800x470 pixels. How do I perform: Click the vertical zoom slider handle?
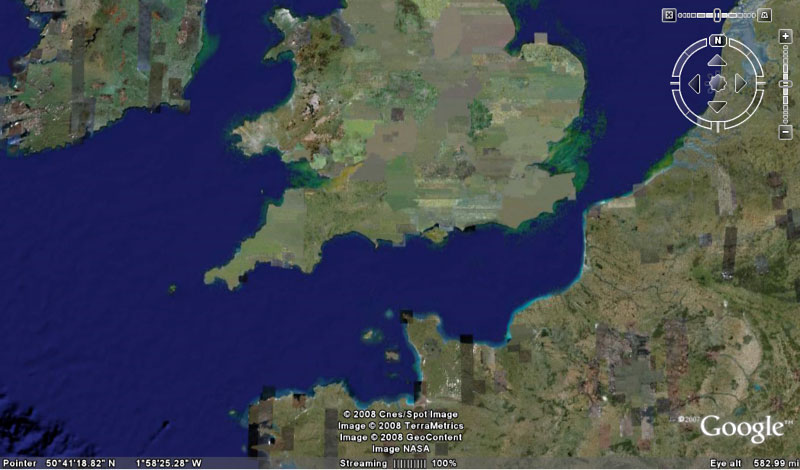click(x=783, y=85)
